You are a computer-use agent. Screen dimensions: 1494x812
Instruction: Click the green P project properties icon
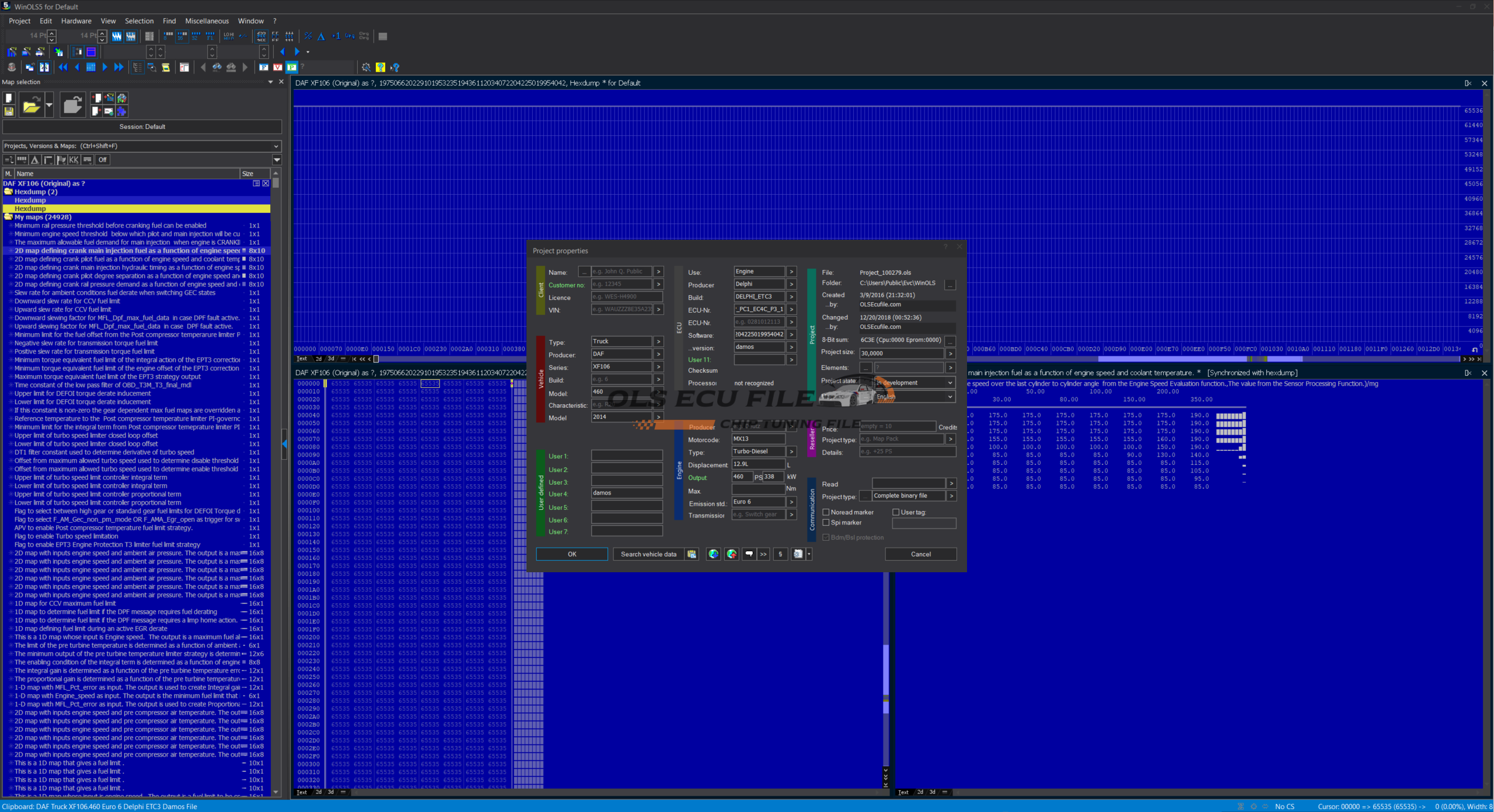click(x=291, y=67)
